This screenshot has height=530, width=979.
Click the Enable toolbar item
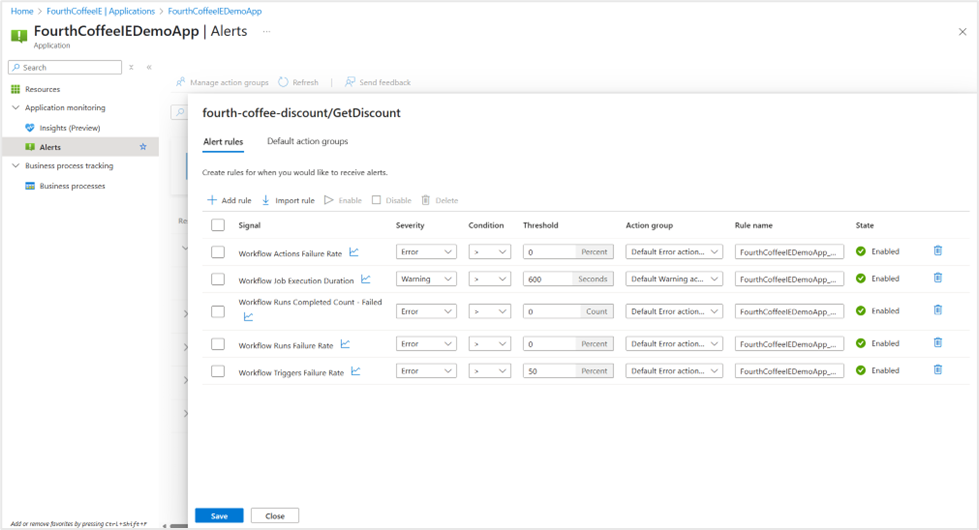pos(343,200)
